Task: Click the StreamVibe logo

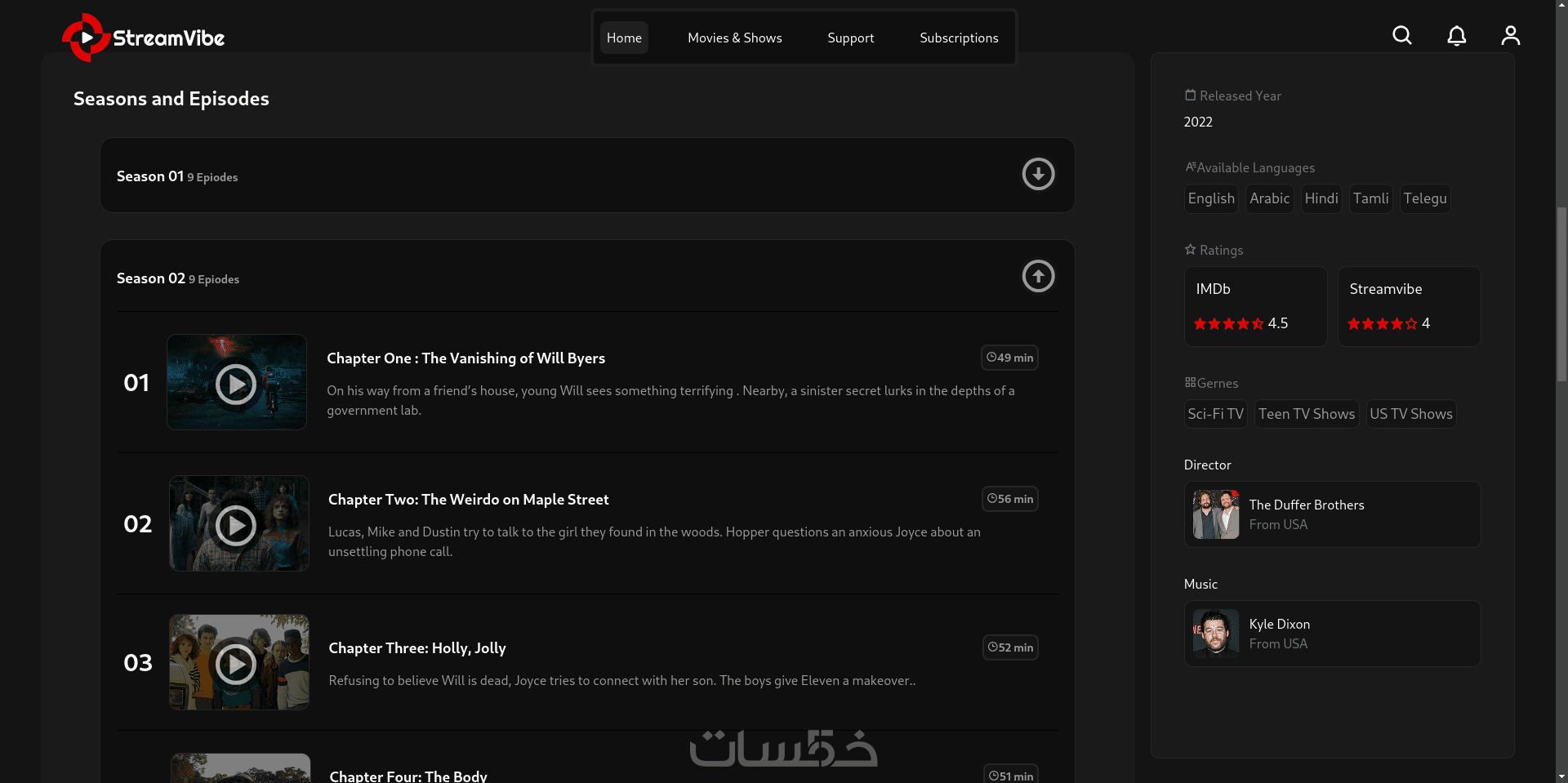Action: 144,38
